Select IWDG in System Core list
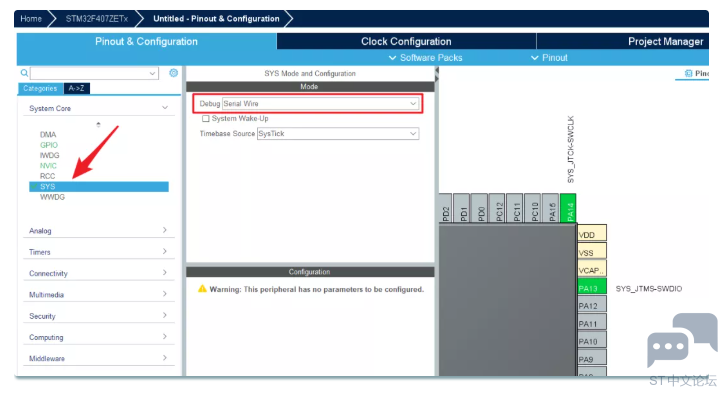This screenshot has width=726, height=396. [50, 155]
